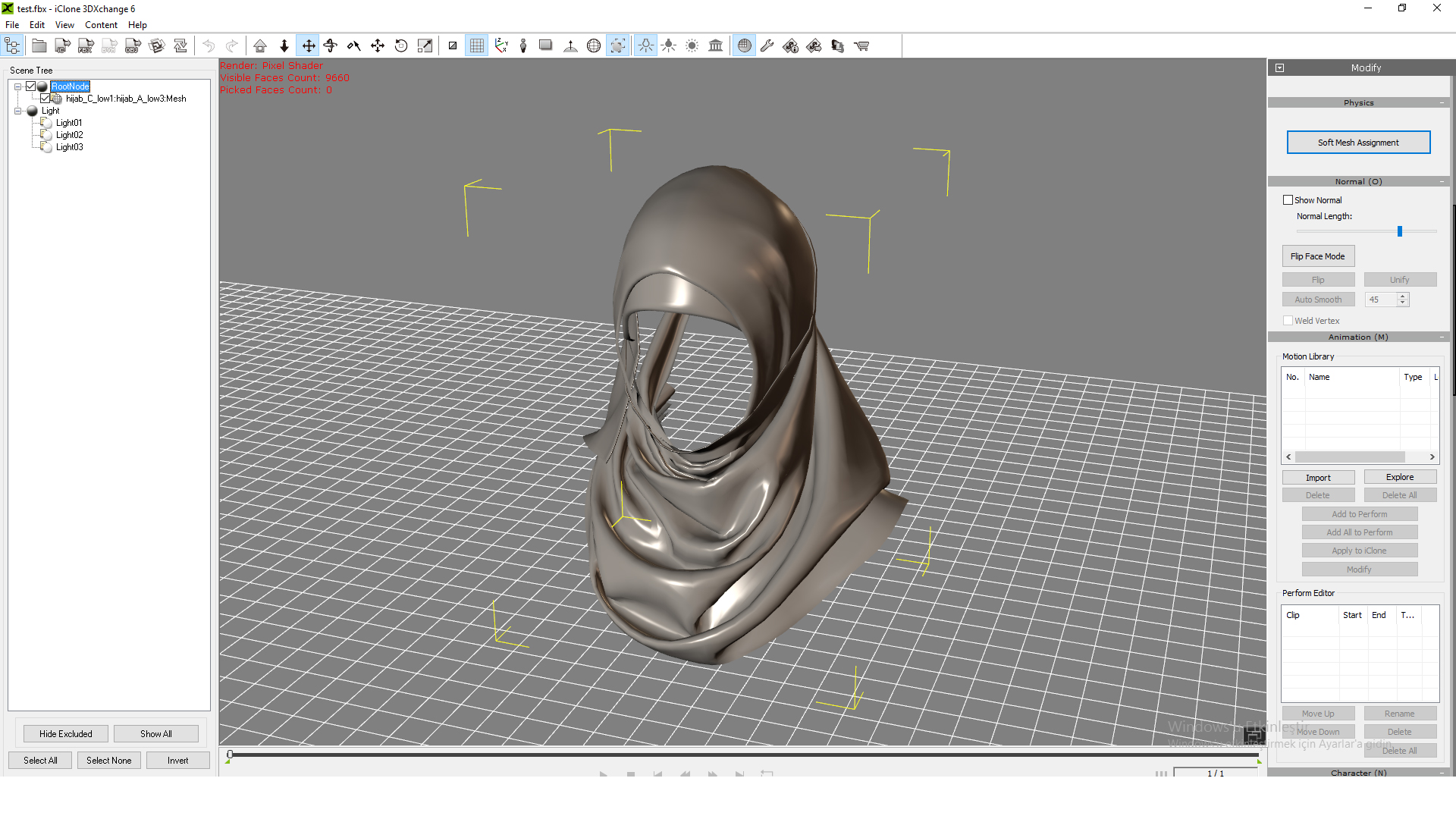Click the Soft Mesh Assignment button

(1358, 143)
